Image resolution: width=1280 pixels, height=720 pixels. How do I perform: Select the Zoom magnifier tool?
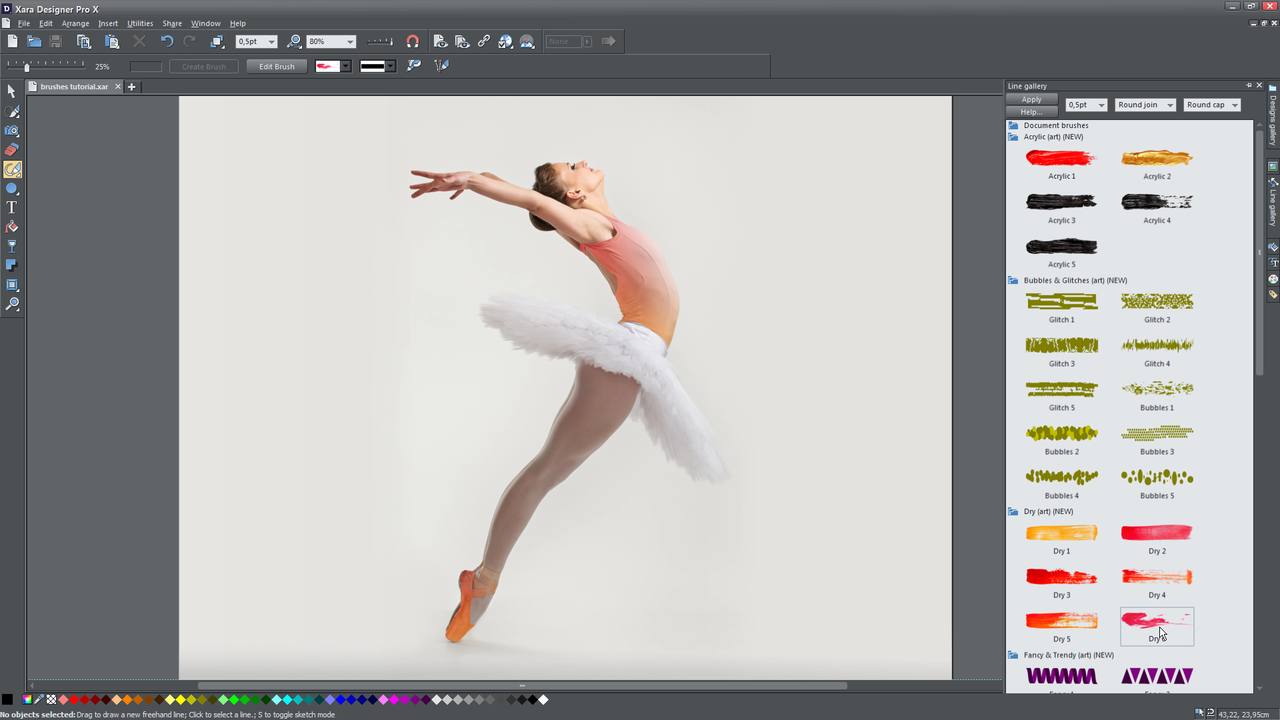pos(12,304)
